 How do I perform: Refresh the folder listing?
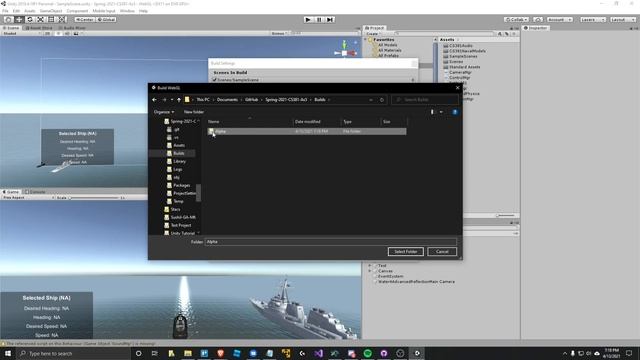tap(382, 100)
